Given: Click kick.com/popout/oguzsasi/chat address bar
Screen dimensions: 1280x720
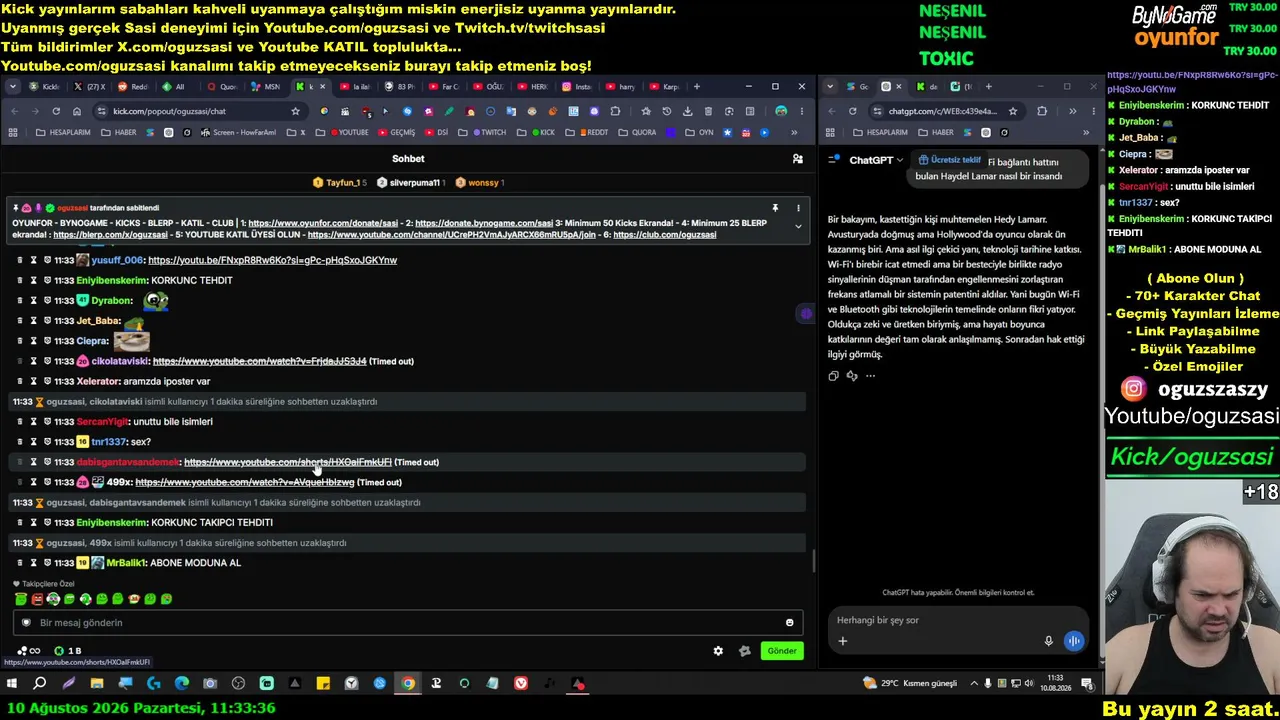Looking at the screenshot, I should click(200, 111).
